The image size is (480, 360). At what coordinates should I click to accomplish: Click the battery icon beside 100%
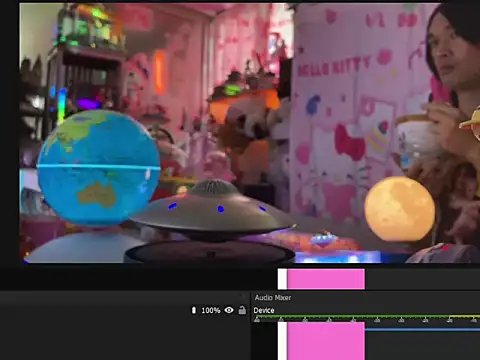tap(194, 310)
